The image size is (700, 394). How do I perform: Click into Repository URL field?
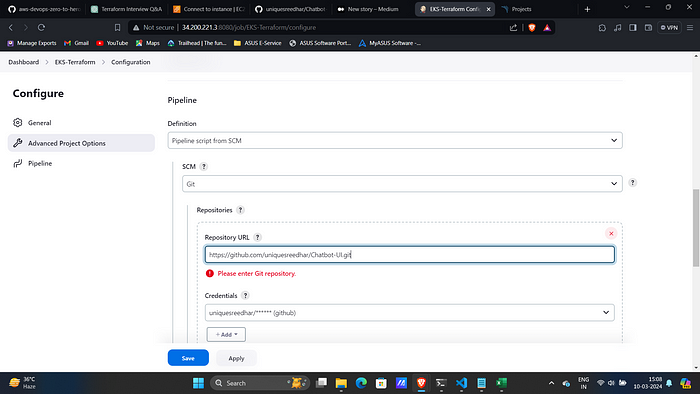(409, 255)
